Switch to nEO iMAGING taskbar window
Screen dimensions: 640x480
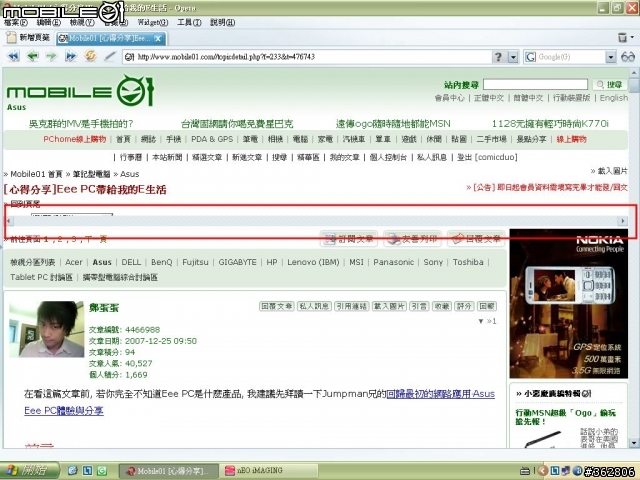tap(268, 471)
